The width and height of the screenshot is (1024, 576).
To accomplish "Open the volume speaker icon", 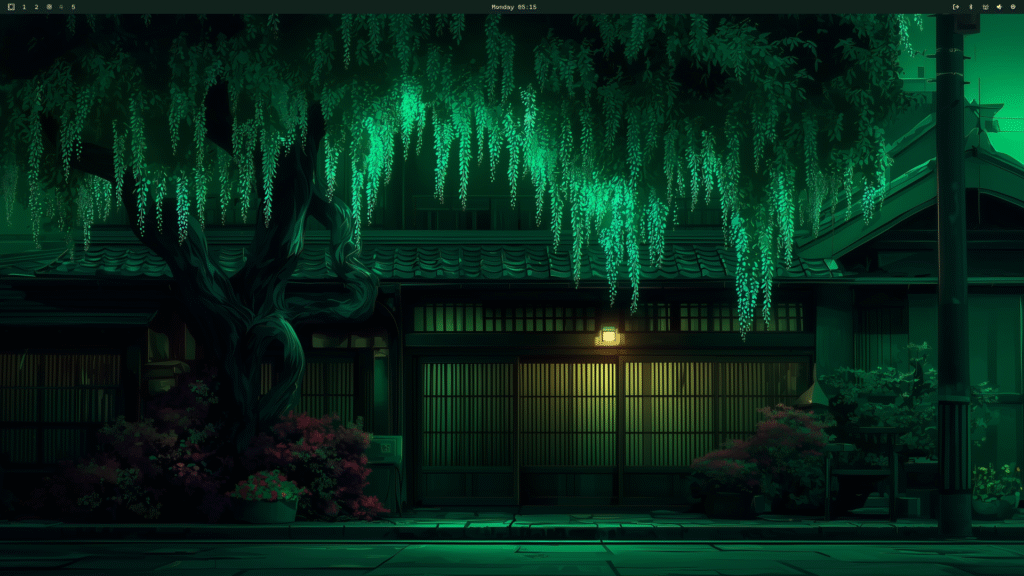I will [x=999, y=7].
